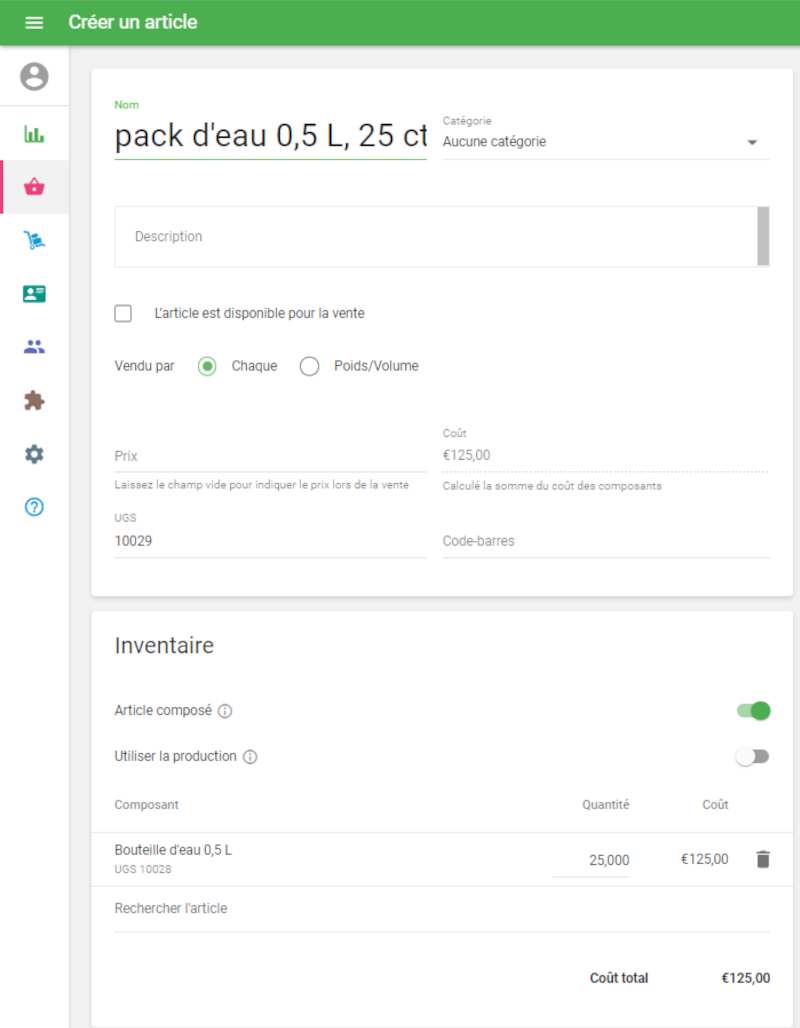Screen dimensions: 800x1028
Task: Expand the Catégorie dropdown
Action: (605, 142)
